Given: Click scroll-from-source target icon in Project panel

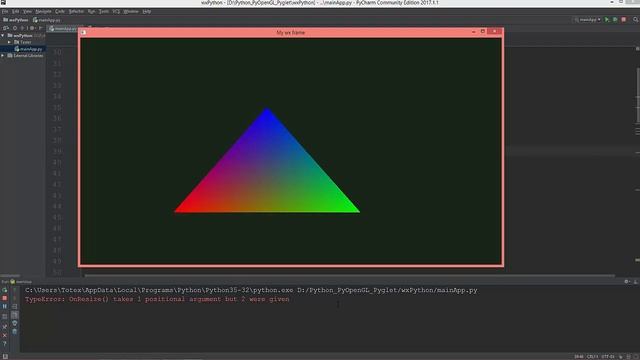Looking at the screenshot, I should pyautogui.click(x=15, y=28).
